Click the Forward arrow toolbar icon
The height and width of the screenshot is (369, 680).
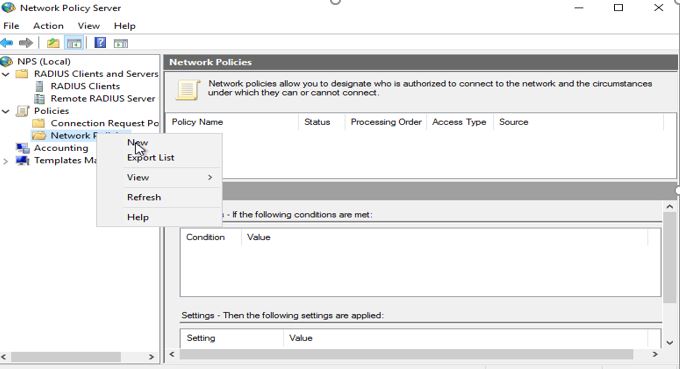click(26, 42)
